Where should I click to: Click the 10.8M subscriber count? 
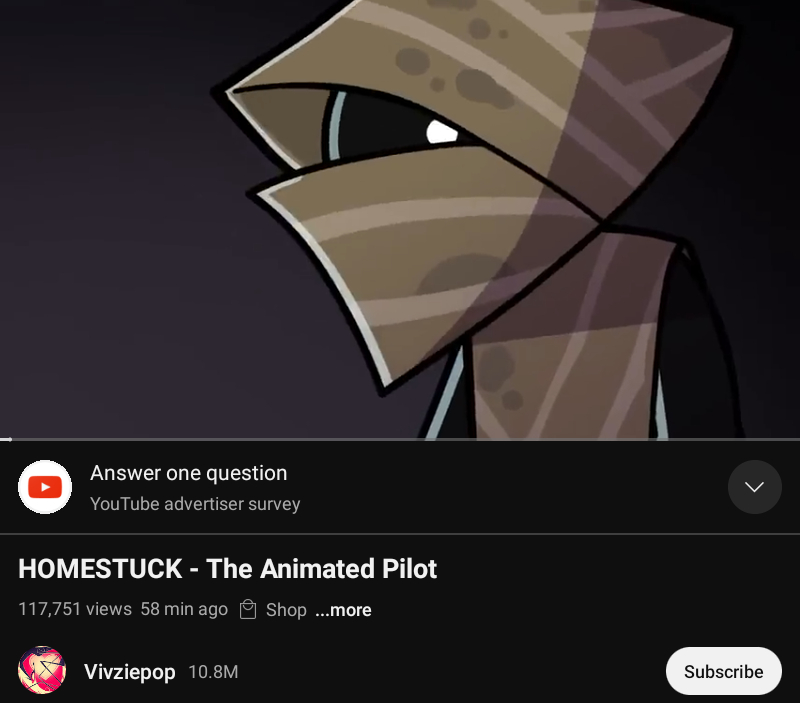[213, 671]
